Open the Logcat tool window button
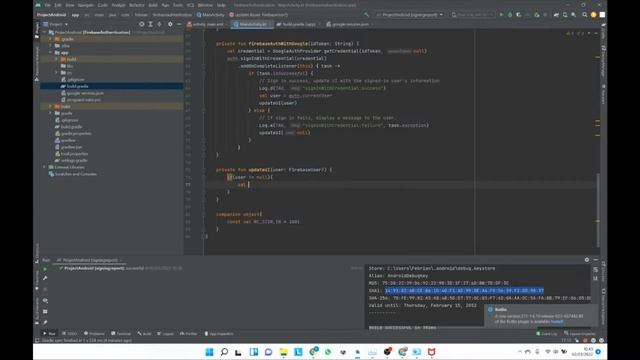The width and height of the screenshot is (640, 360). tap(165, 333)
